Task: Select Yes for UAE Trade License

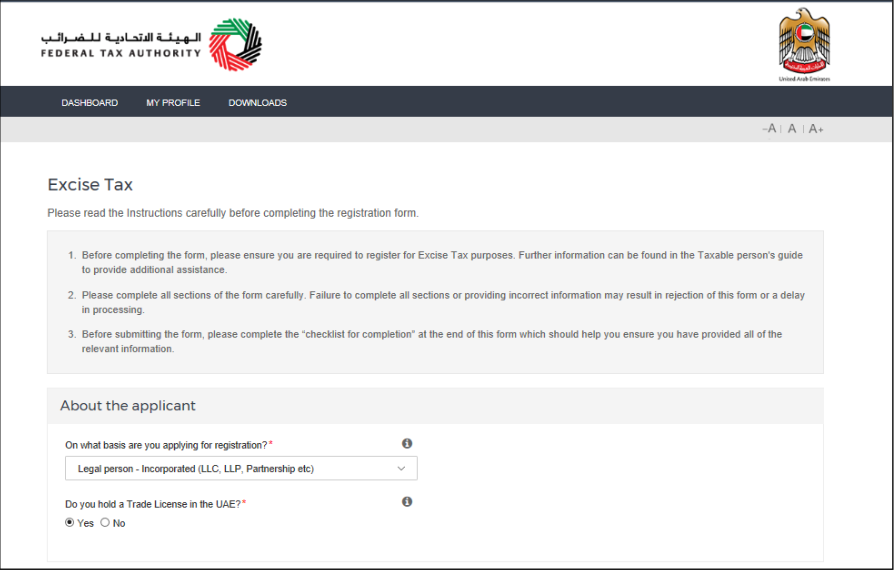Action: (x=70, y=523)
